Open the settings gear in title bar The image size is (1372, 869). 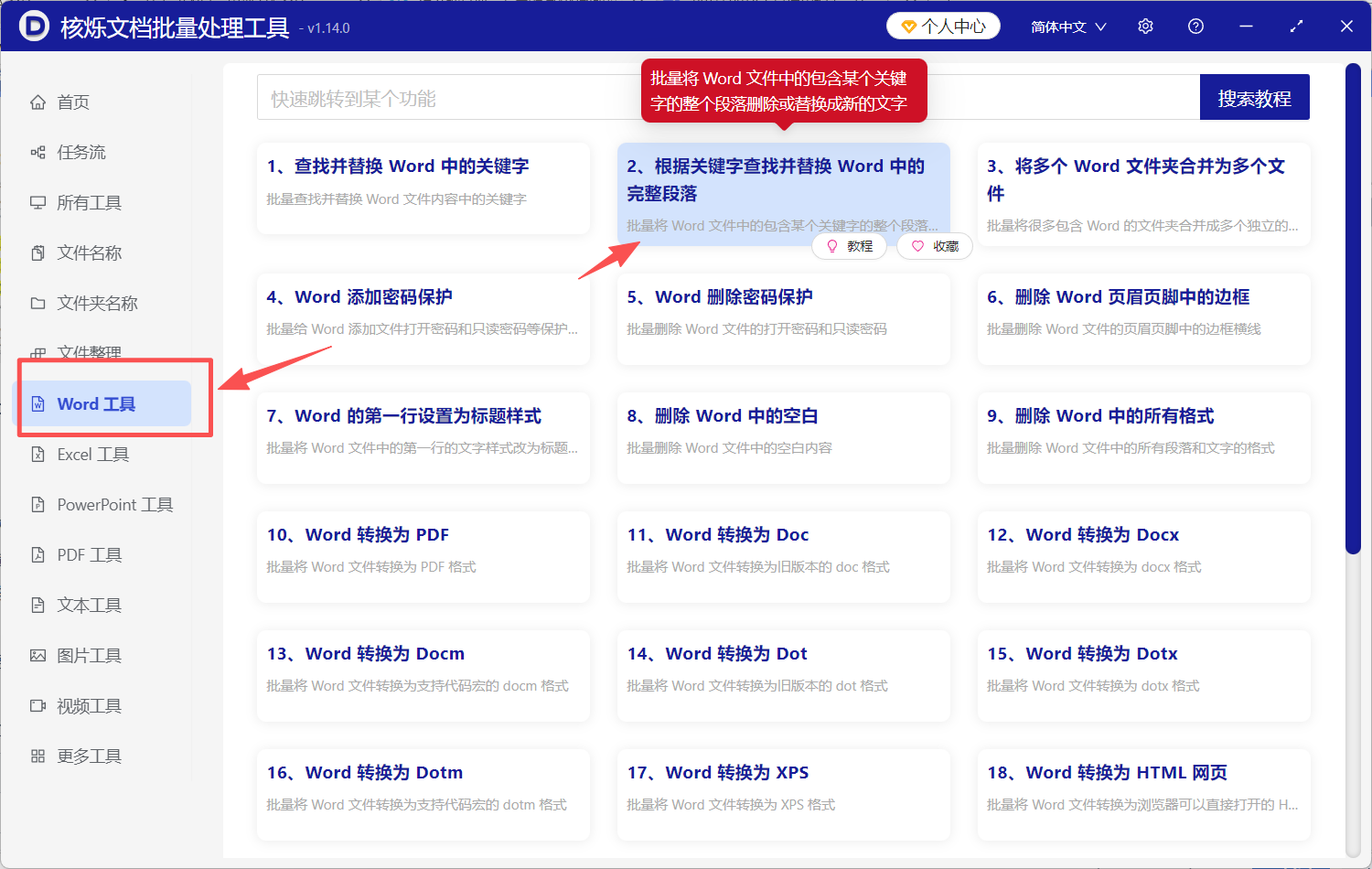coord(1145,26)
